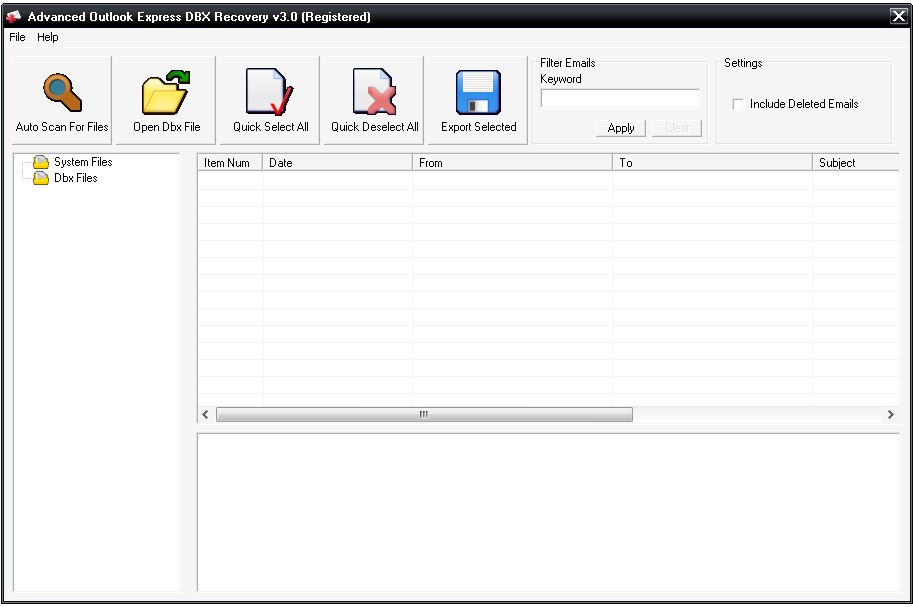Click the Dbx Files folder icon
Image resolution: width=913 pixels, height=607 pixels.
pos(41,178)
